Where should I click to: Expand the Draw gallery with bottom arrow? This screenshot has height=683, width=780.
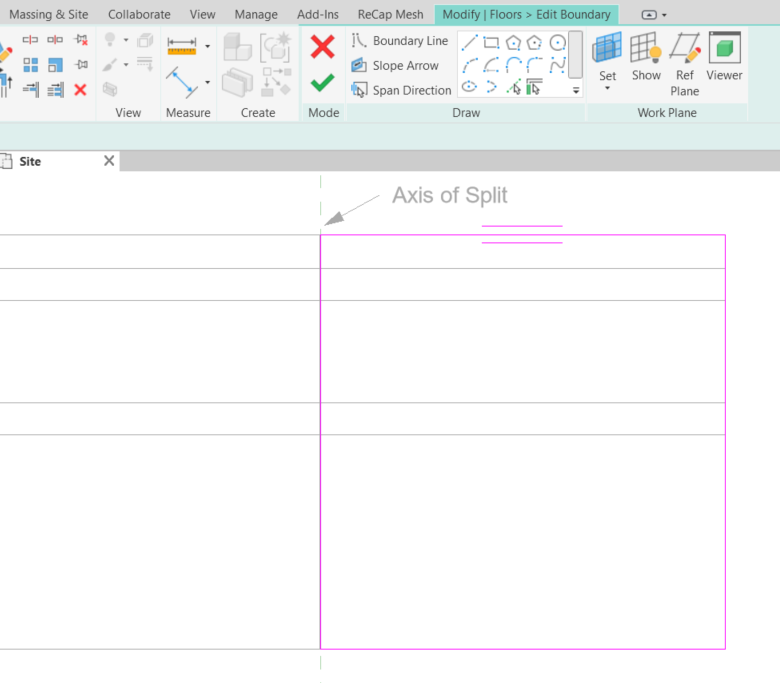point(576,90)
